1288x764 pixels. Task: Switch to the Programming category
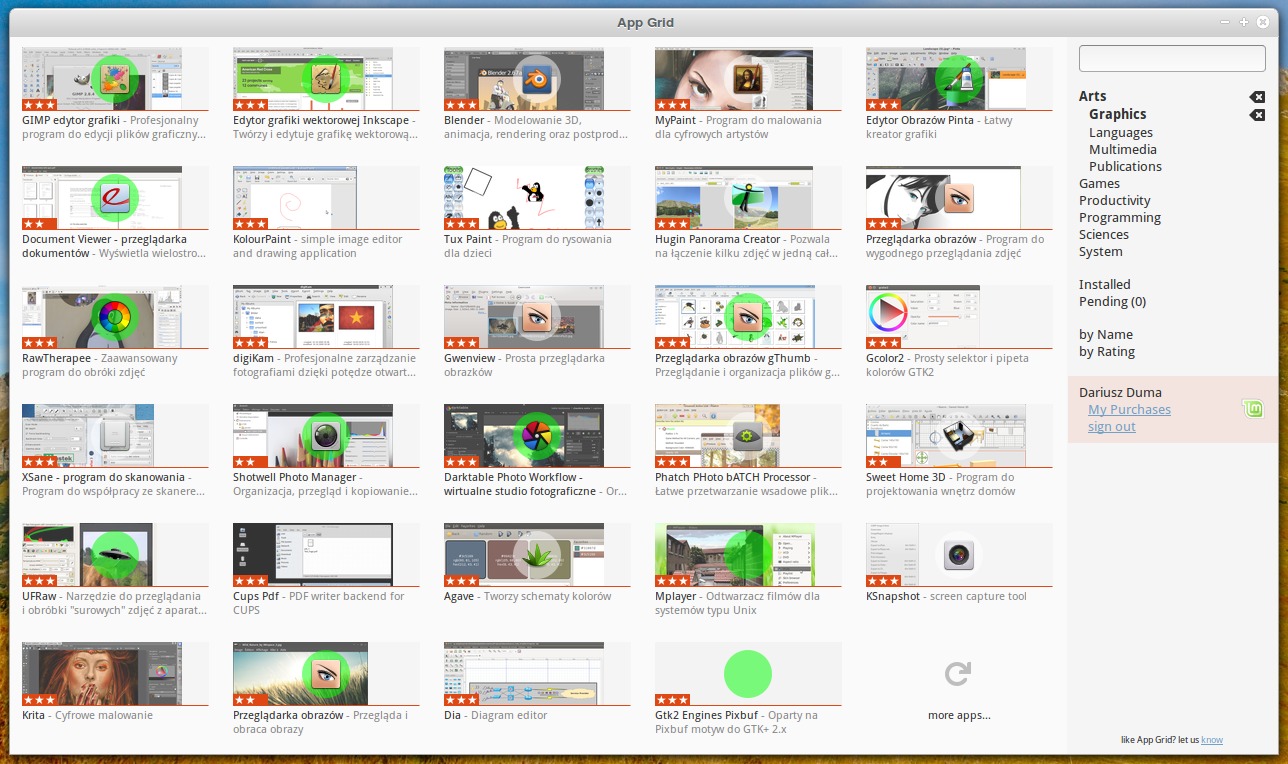click(1120, 217)
